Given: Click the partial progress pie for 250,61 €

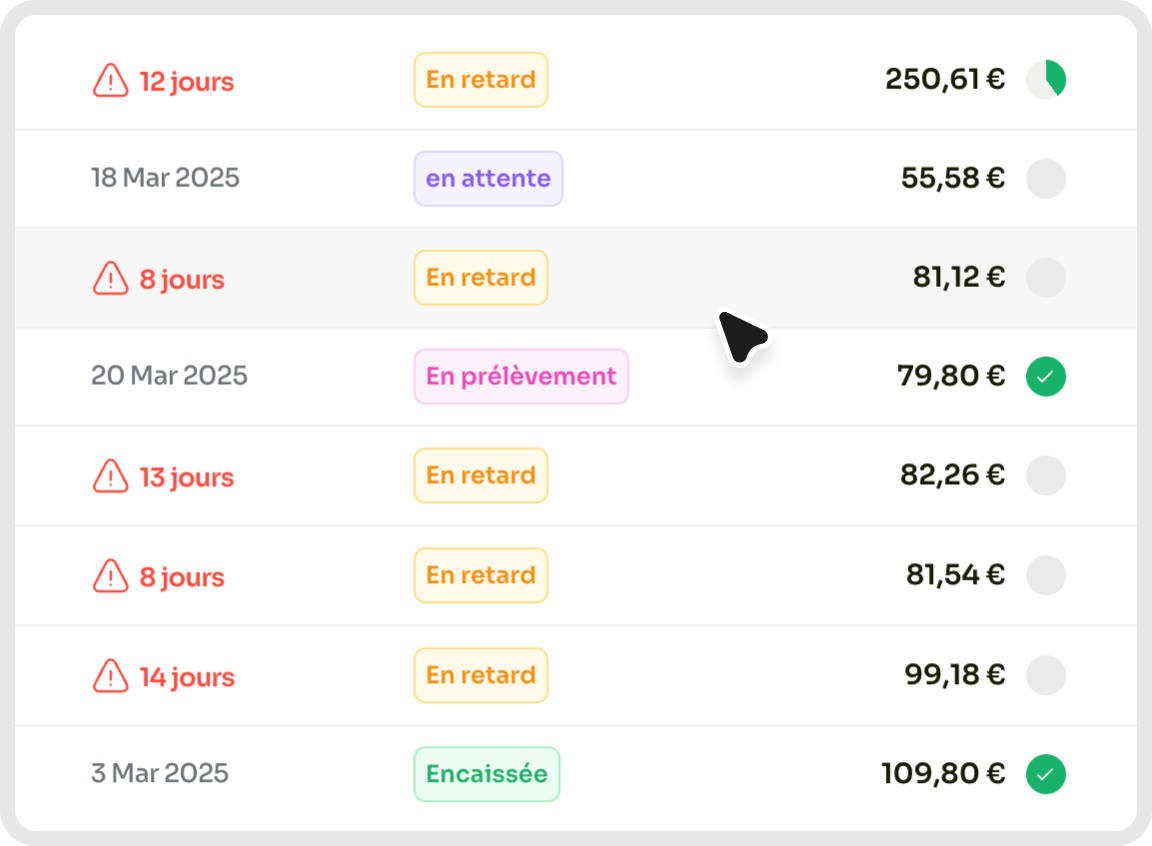Looking at the screenshot, I should tap(1045, 79).
